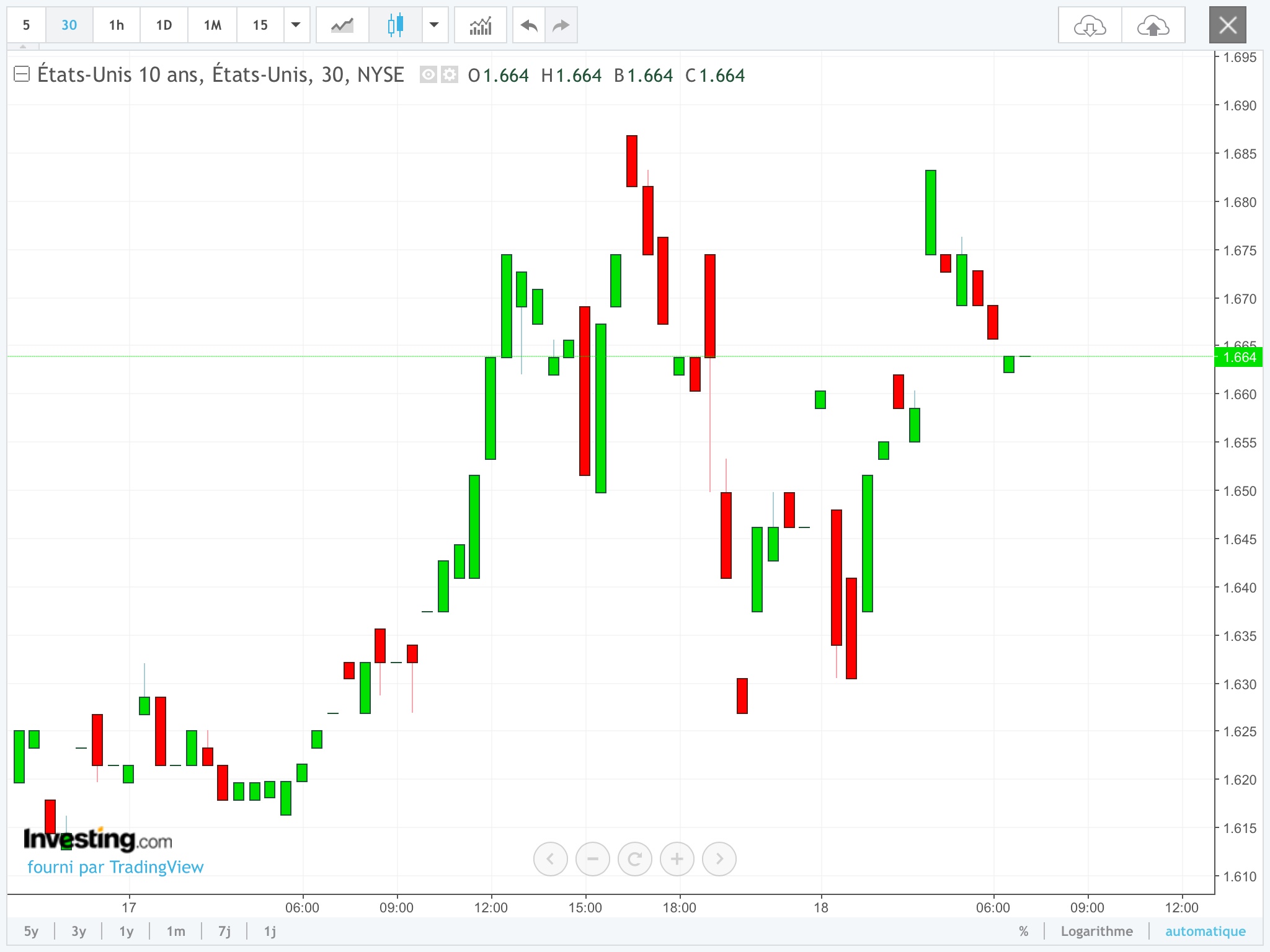
Task: Click the undo arrow
Action: (529, 25)
